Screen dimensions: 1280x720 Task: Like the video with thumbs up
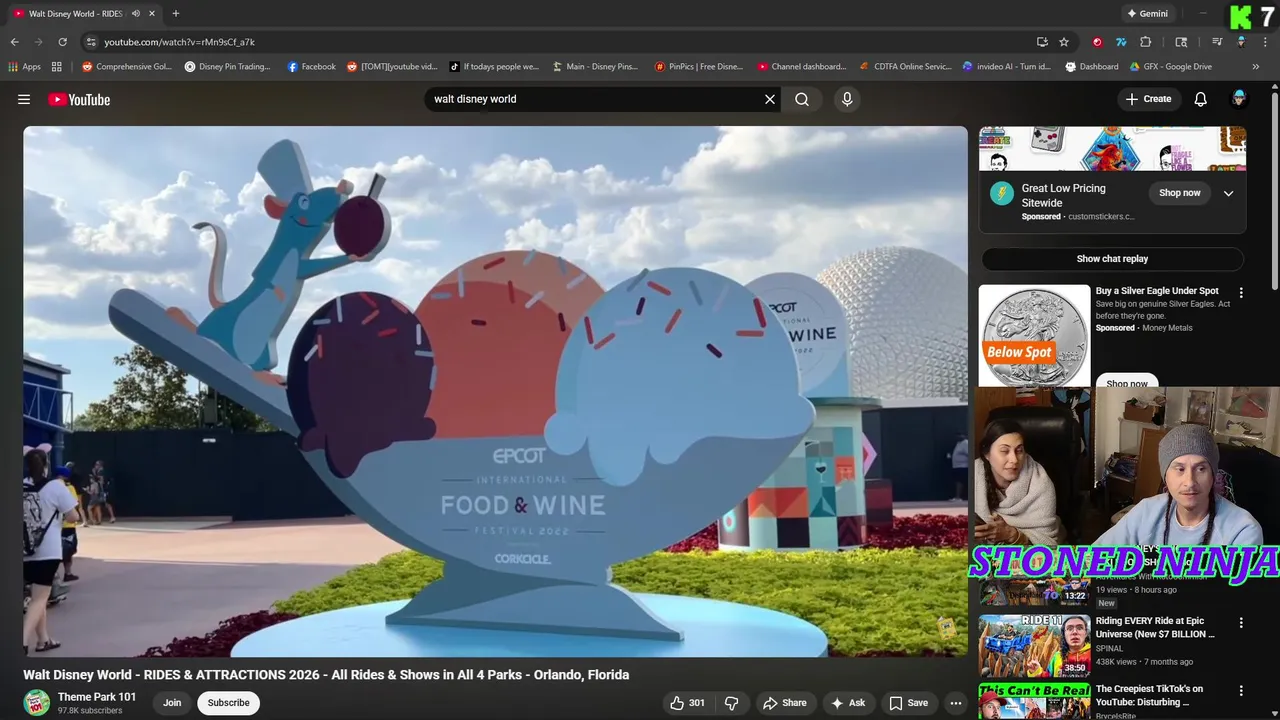[688, 703]
